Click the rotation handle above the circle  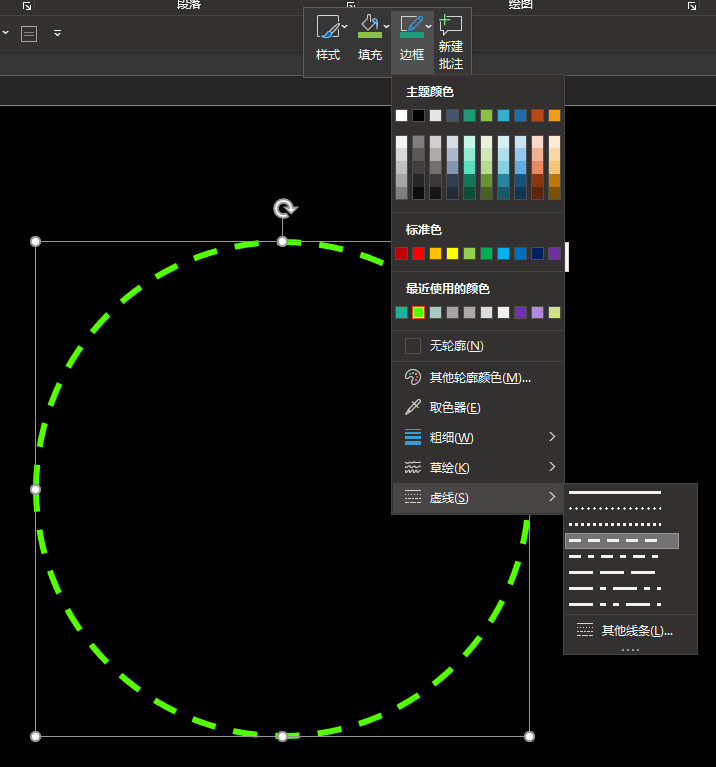284,208
